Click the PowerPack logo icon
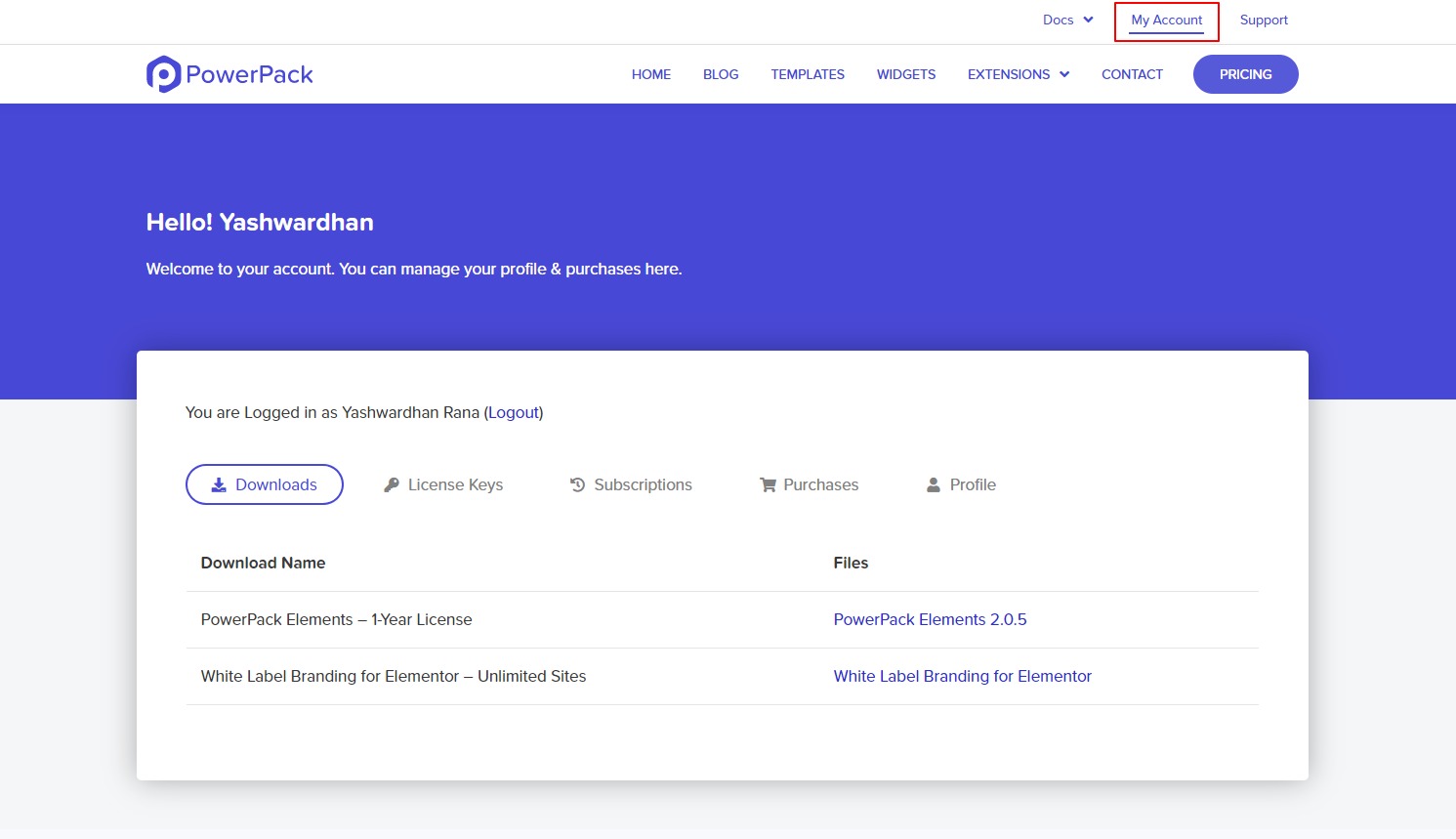Screen dimensions: 1456x839 point(162,73)
